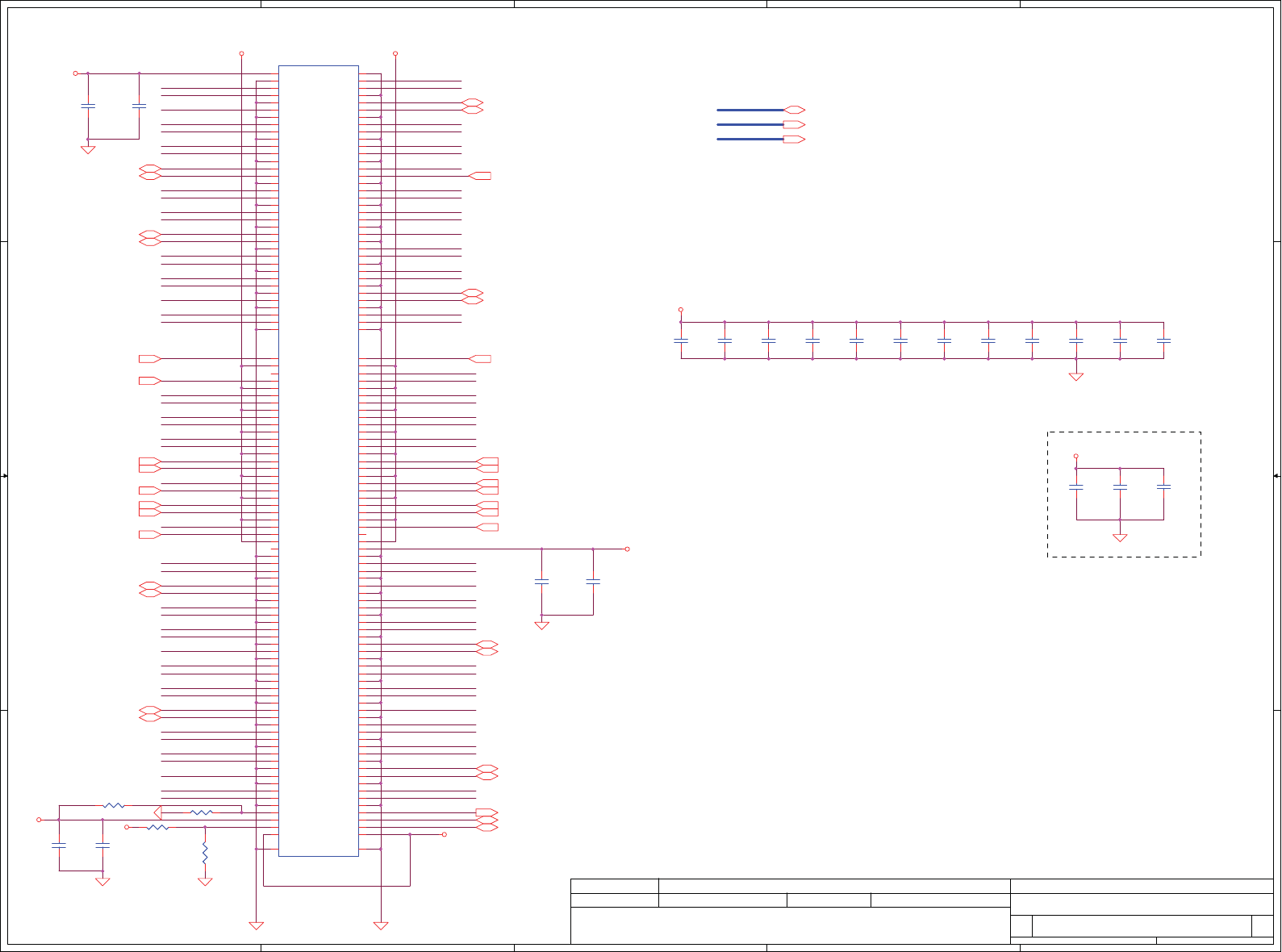Click the power terminal circle inside the dashed box

1075,456
